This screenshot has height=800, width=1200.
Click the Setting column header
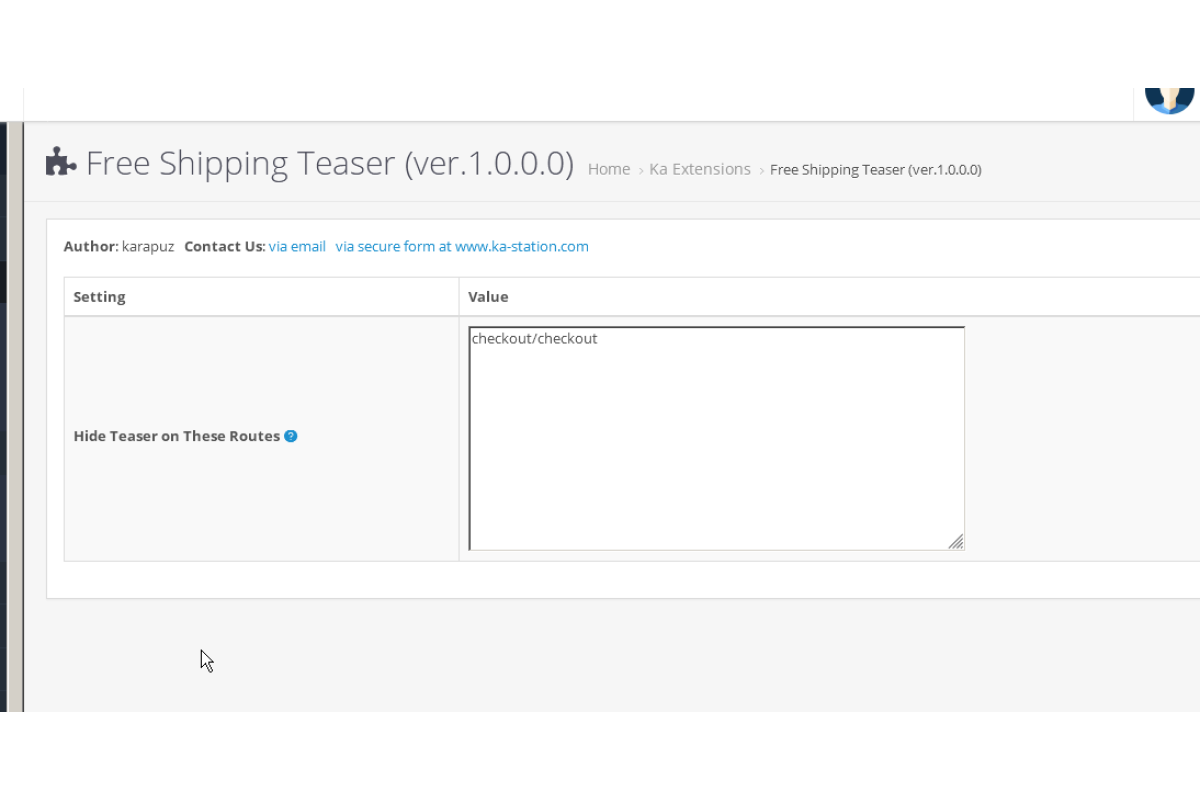[x=100, y=297]
